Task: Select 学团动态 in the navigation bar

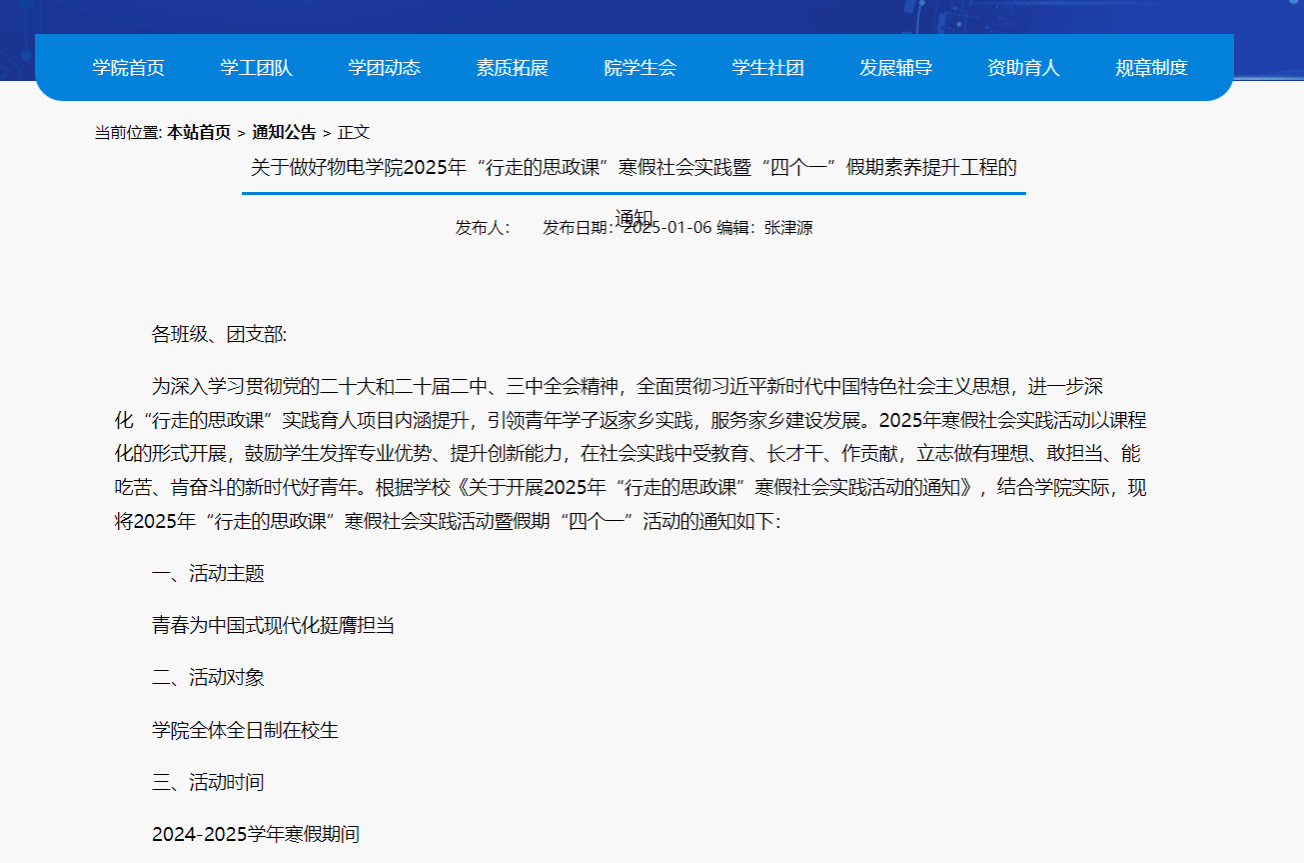Action: pos(384,68)
